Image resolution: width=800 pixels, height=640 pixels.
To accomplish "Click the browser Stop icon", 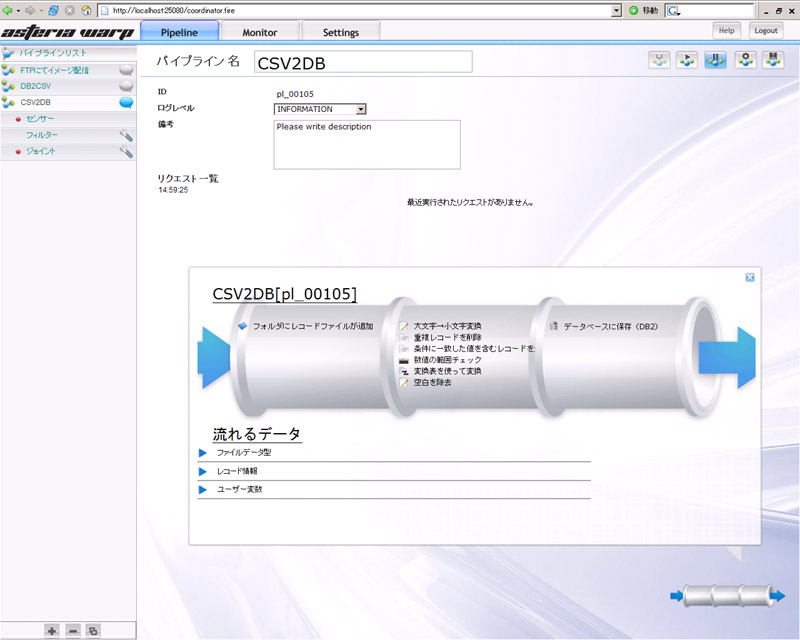I will [x=70, y=10].
